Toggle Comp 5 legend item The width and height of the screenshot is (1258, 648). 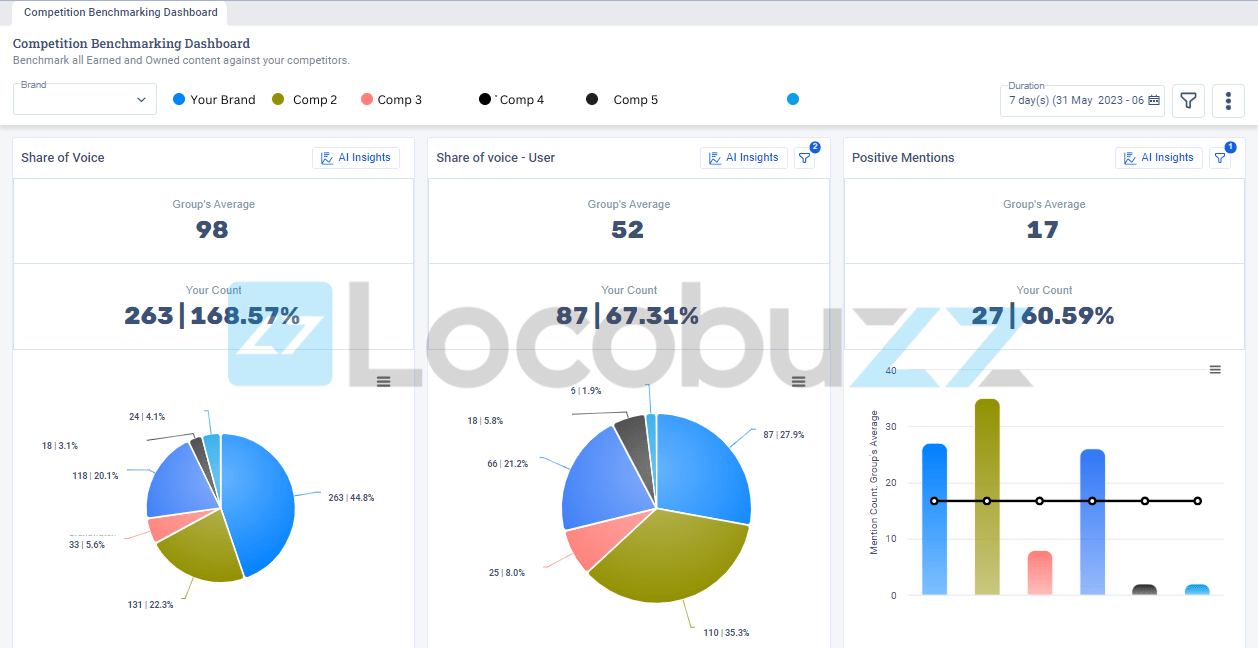[622, 100]
